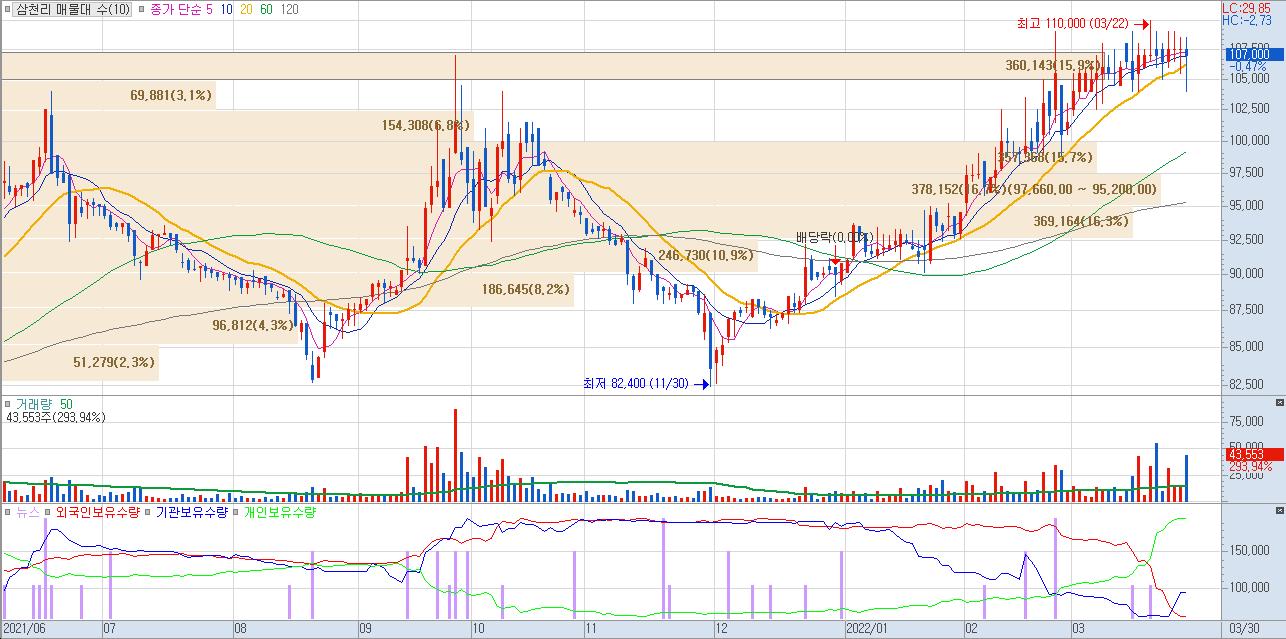Toggle the 종가 단순 moving average square
1286x639 pixels.
pyautogui.click(x=140, y=9)
